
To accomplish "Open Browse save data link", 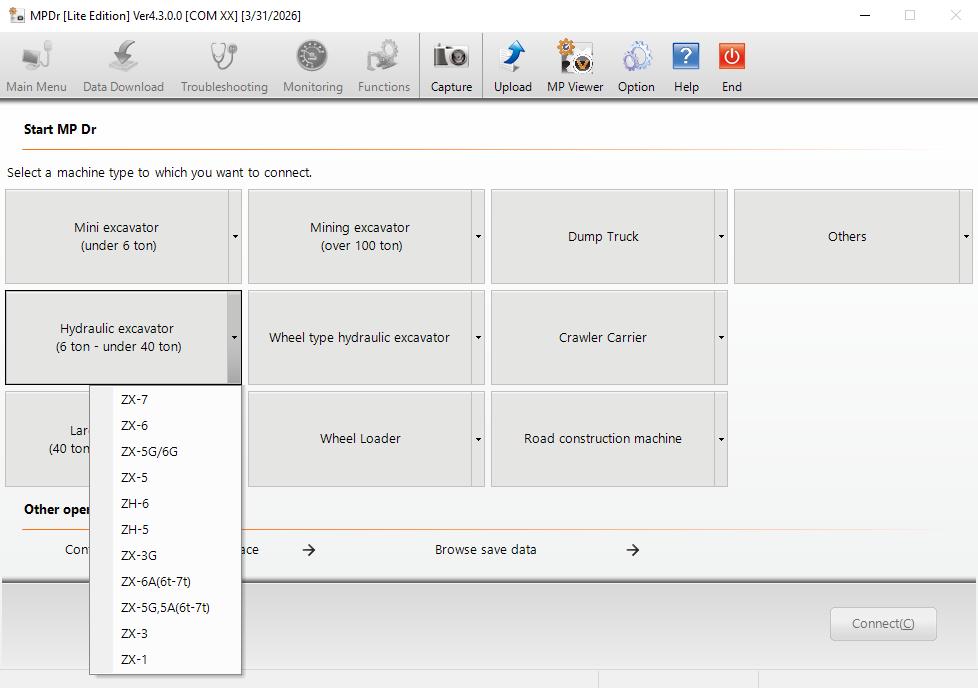I will pyautogui.click(x=485, y=550).
